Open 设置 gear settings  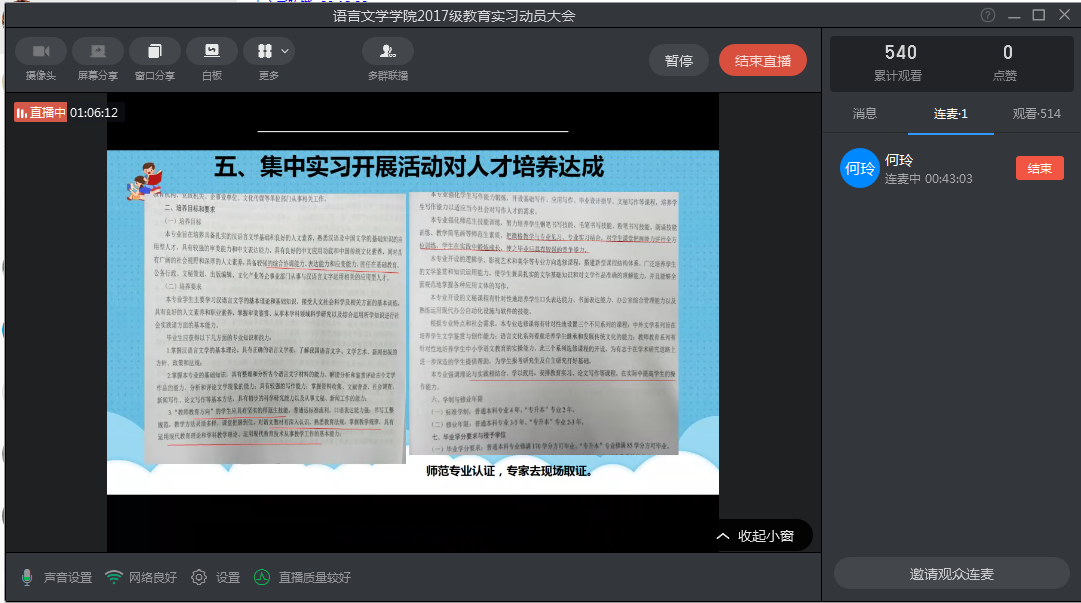click(199, 577)
